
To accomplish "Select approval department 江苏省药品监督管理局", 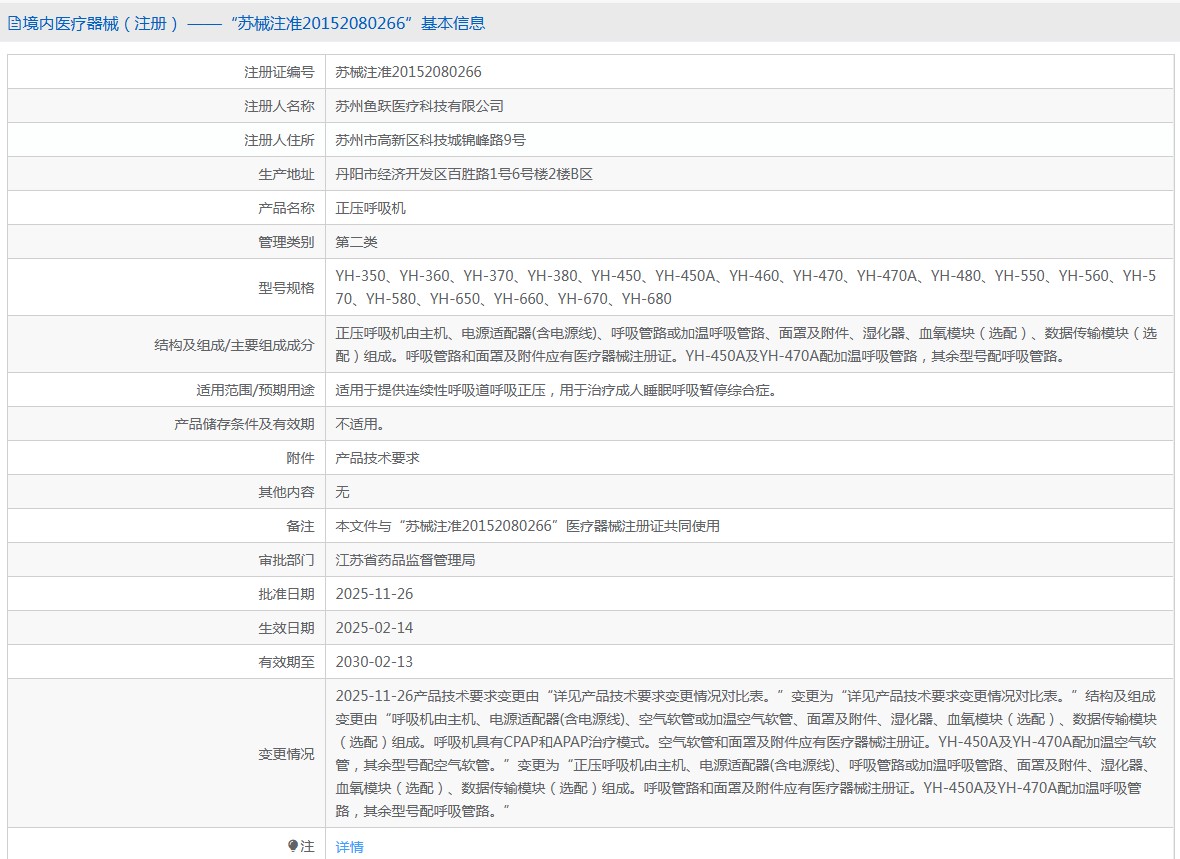I will [405, 560].
